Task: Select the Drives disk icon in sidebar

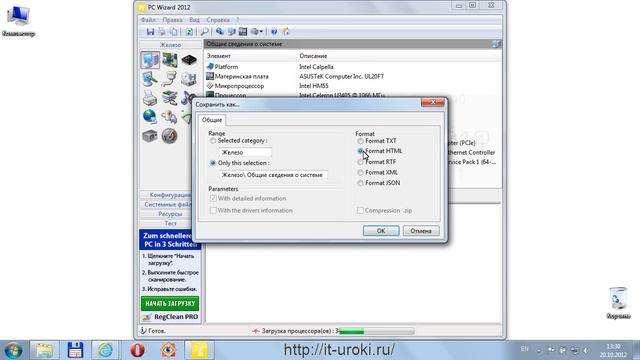Action: [x=188, y=79]
